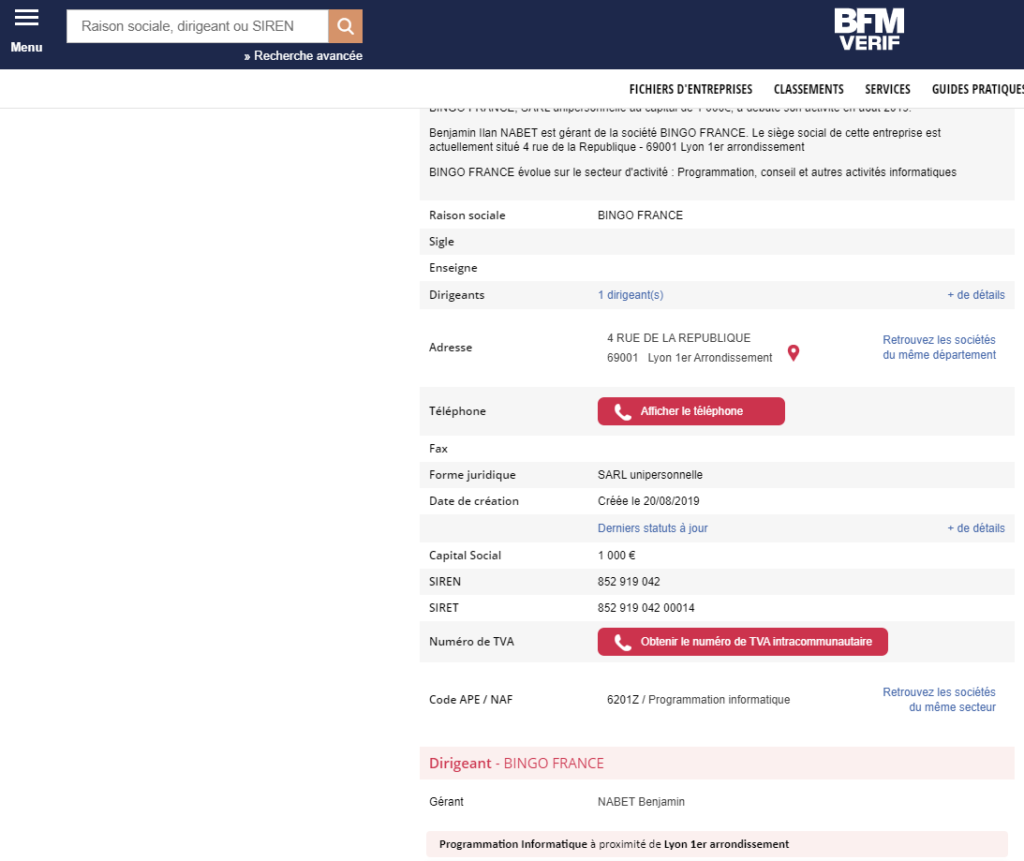Click the 4 RUE DE LA REPUBLIQUE address text
Image resolution: width=1024 pixels, height=861 pixels.
click(x=679, y=338)
